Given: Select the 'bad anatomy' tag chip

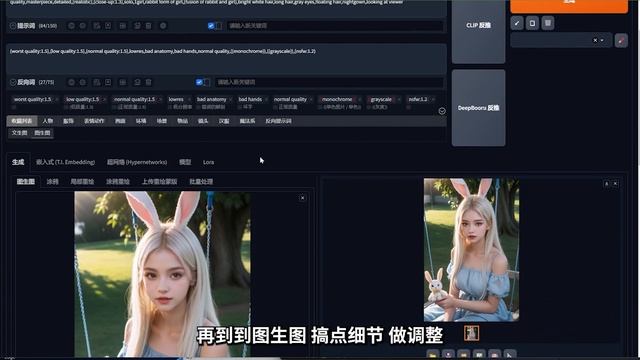Looking at the screenshot, I should click(211, 99).
